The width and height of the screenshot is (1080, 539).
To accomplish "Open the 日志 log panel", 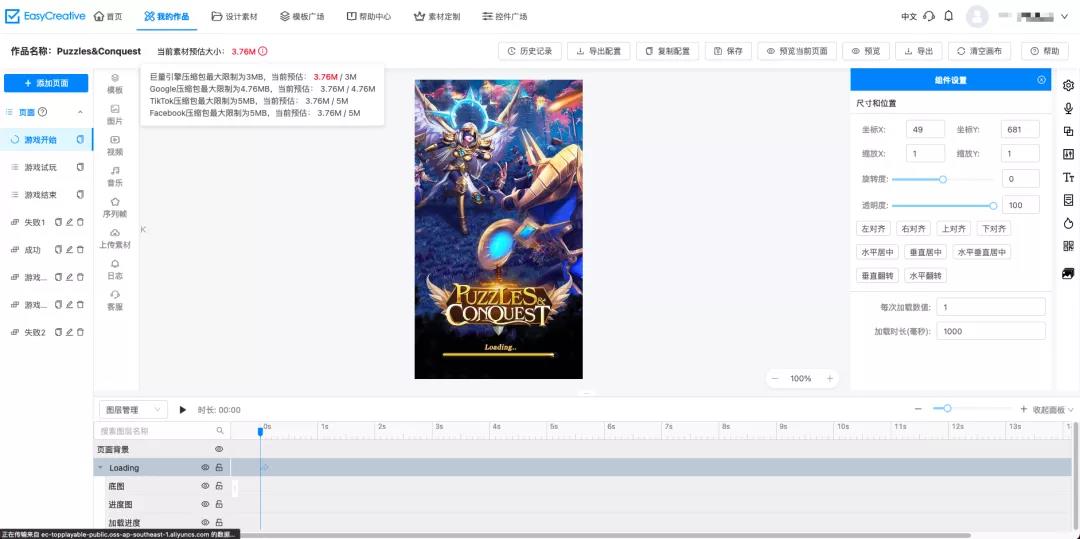I will click(x=115, y=269).
